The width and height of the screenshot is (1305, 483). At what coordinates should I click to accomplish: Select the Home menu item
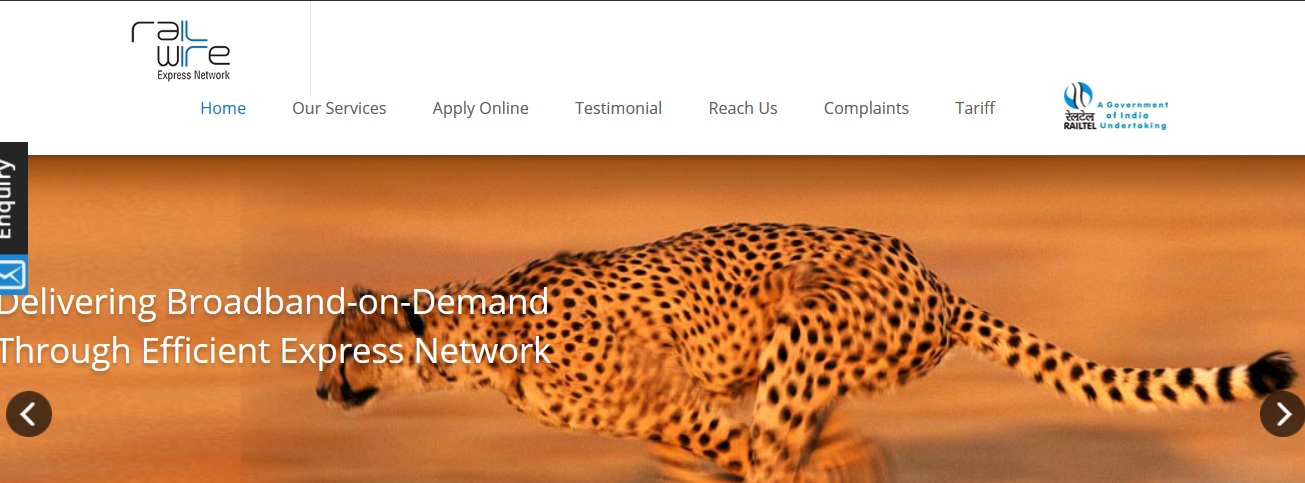[x=223, y=108]
